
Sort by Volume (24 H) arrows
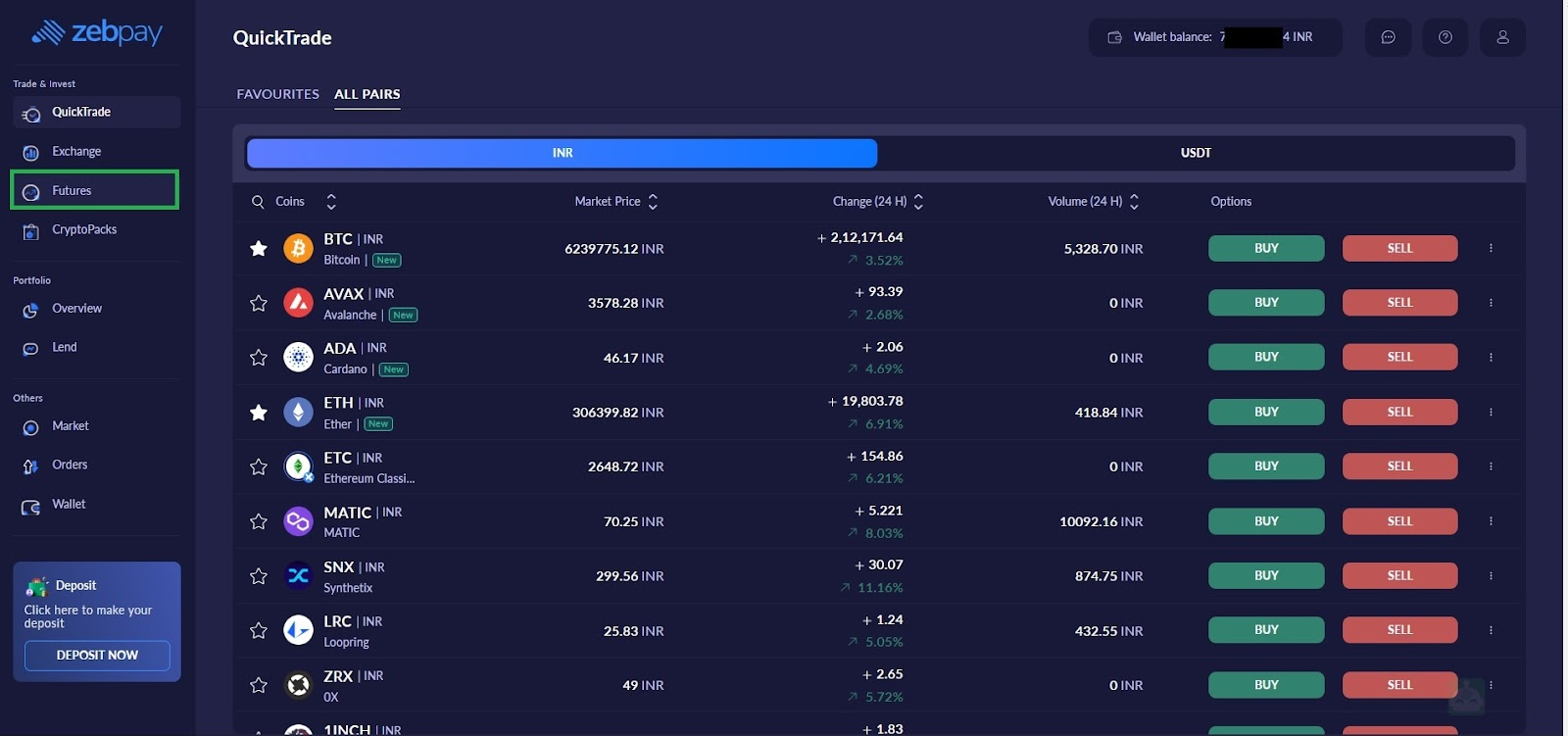point(1134,202)
